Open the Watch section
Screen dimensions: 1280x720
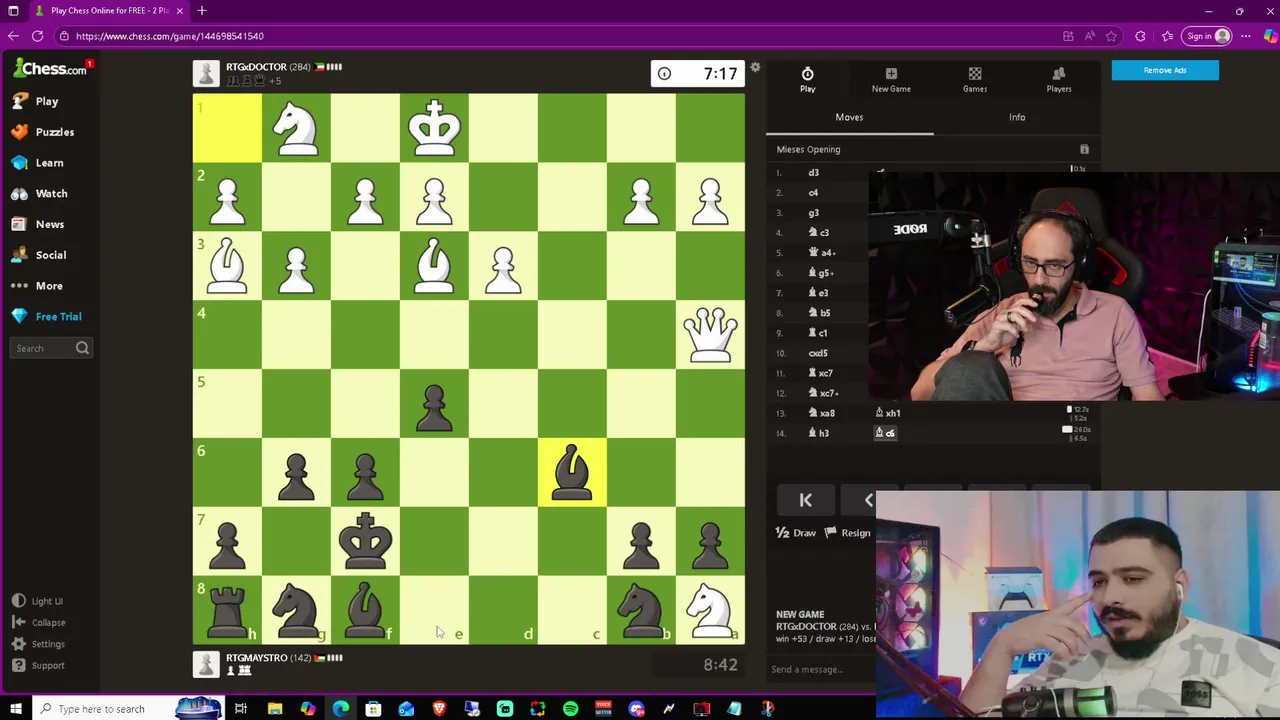[40, 194]
